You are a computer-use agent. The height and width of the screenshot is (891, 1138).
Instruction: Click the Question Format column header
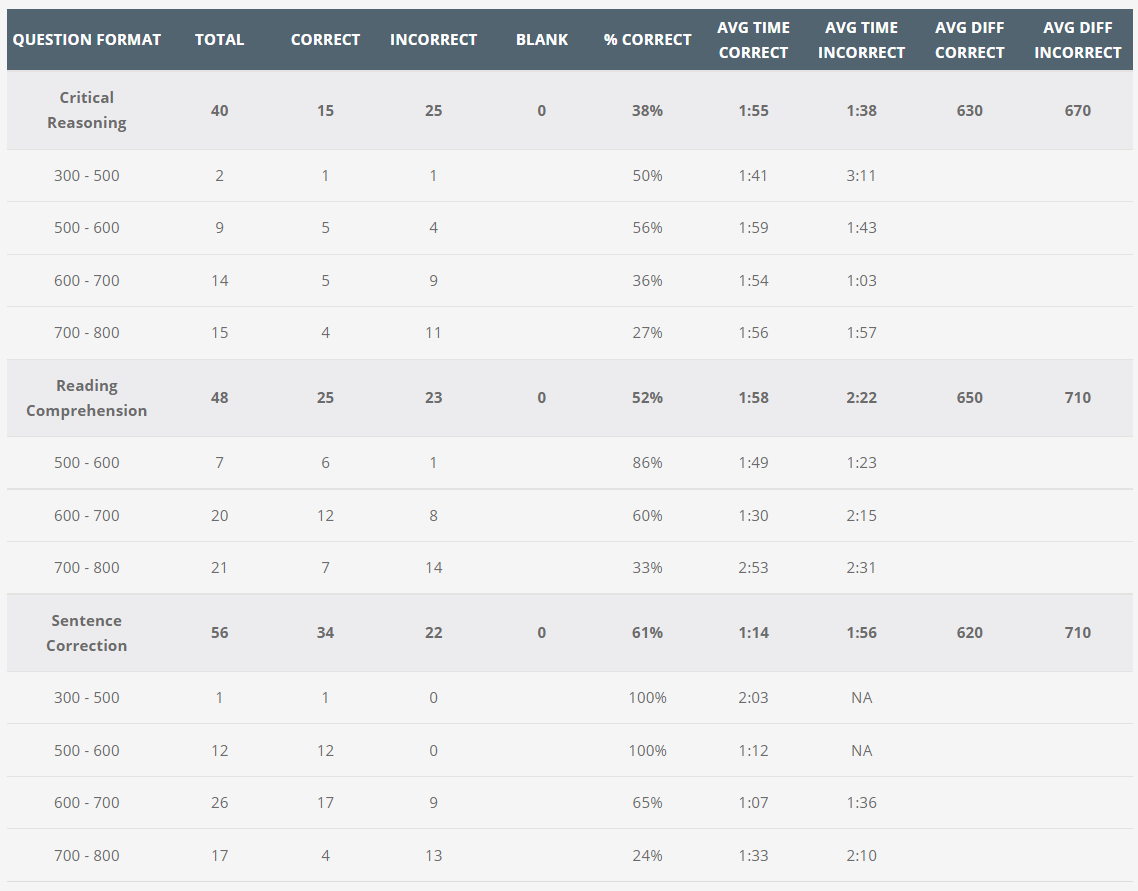pyautogui.click(x=87, y=40)
